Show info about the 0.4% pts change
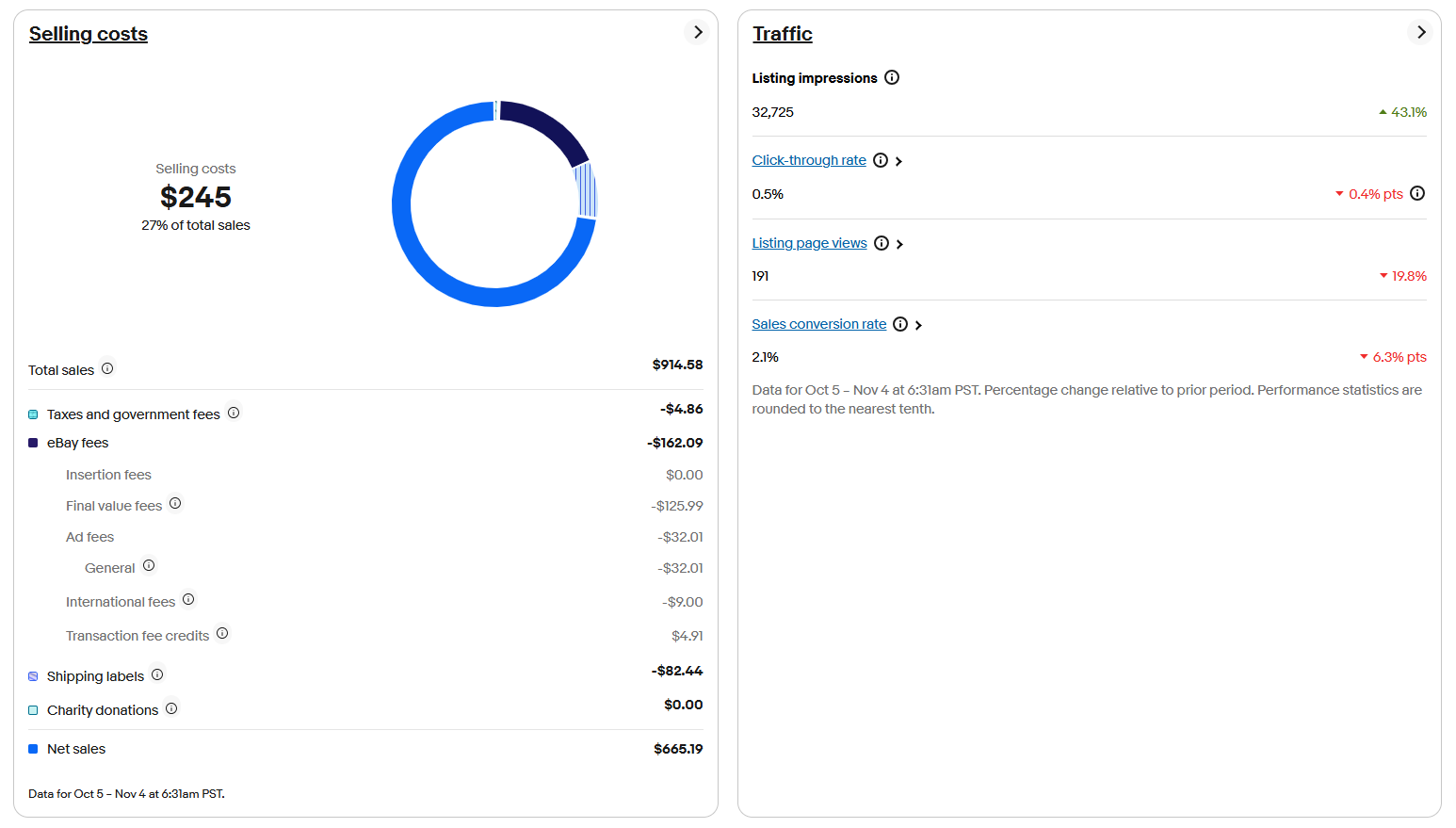1456x828 pixels. pyautogui.click(x=1417, y=193)
